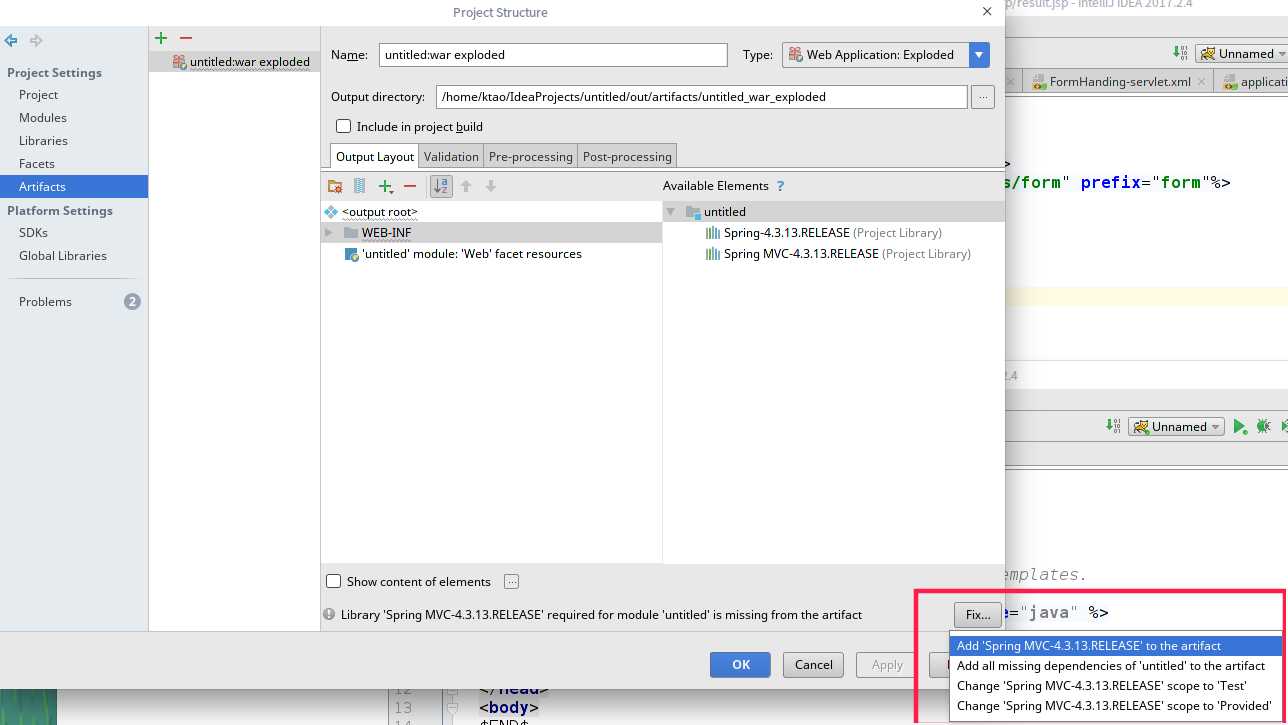
Task: Run the Unnamed configuration with the green play
Action: (x=1239, y=426)
